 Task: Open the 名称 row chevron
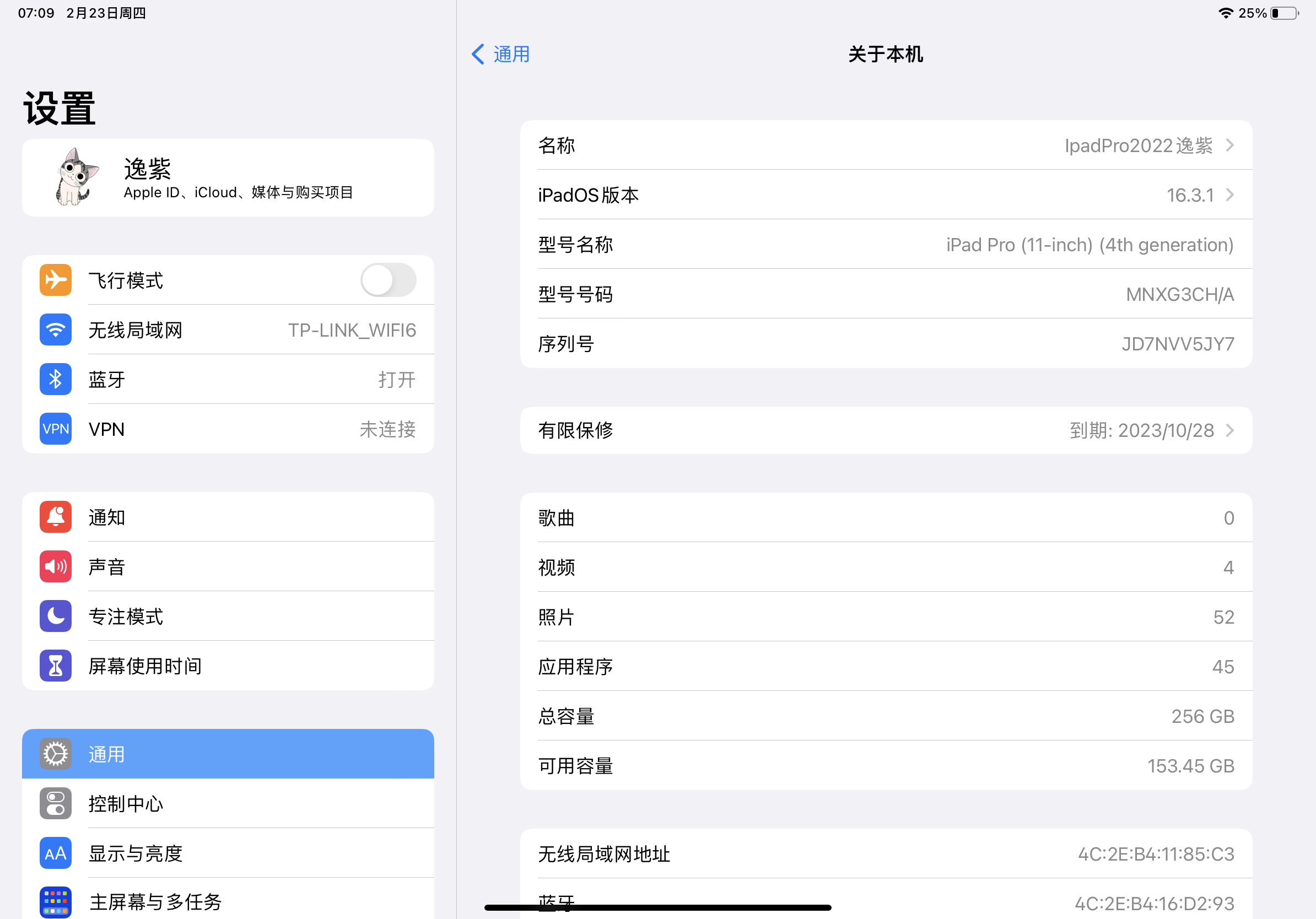coord(1229,145)
